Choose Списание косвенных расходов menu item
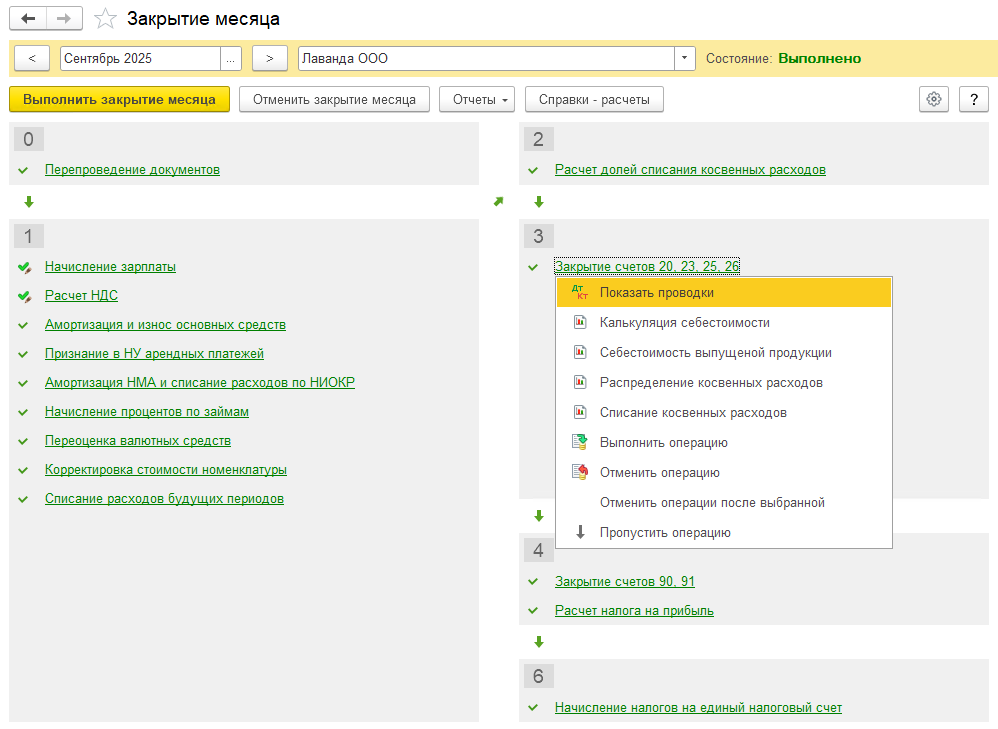 tap(693, 413)
